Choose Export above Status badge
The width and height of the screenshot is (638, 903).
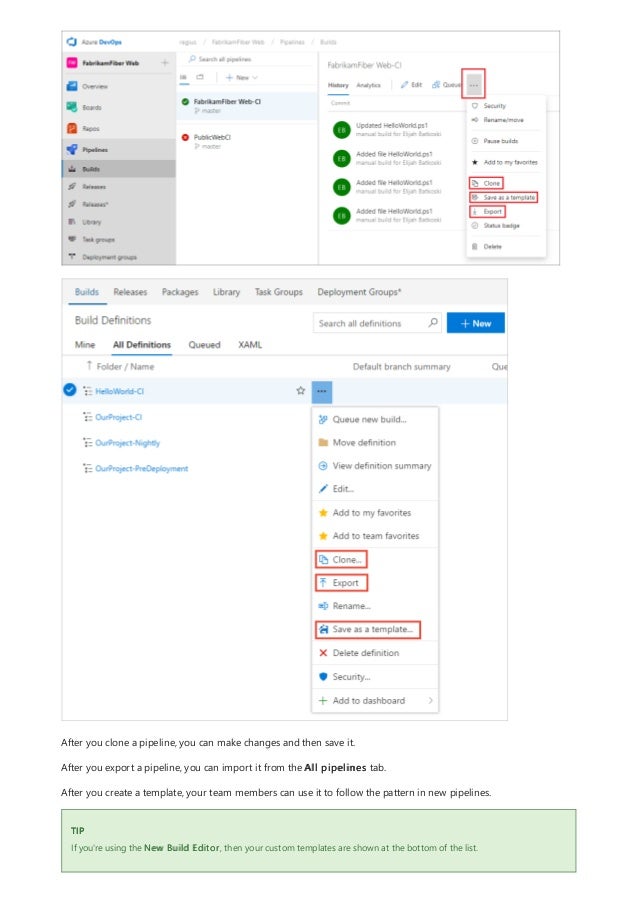point(487,212)
